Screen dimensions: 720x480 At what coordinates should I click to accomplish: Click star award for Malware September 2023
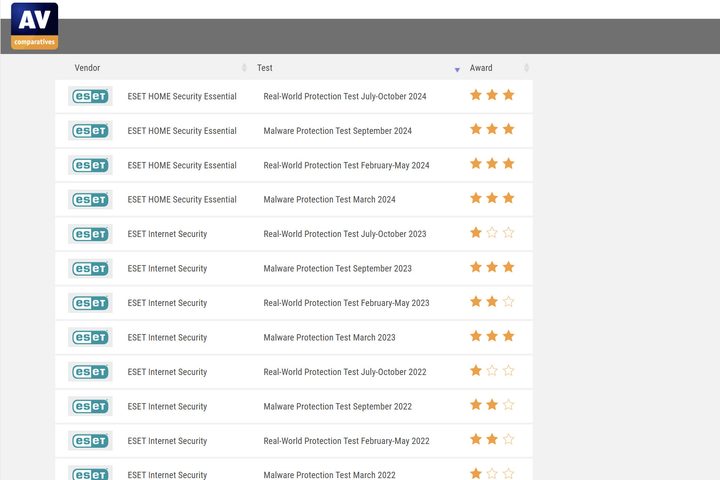(x=492, y=267)
